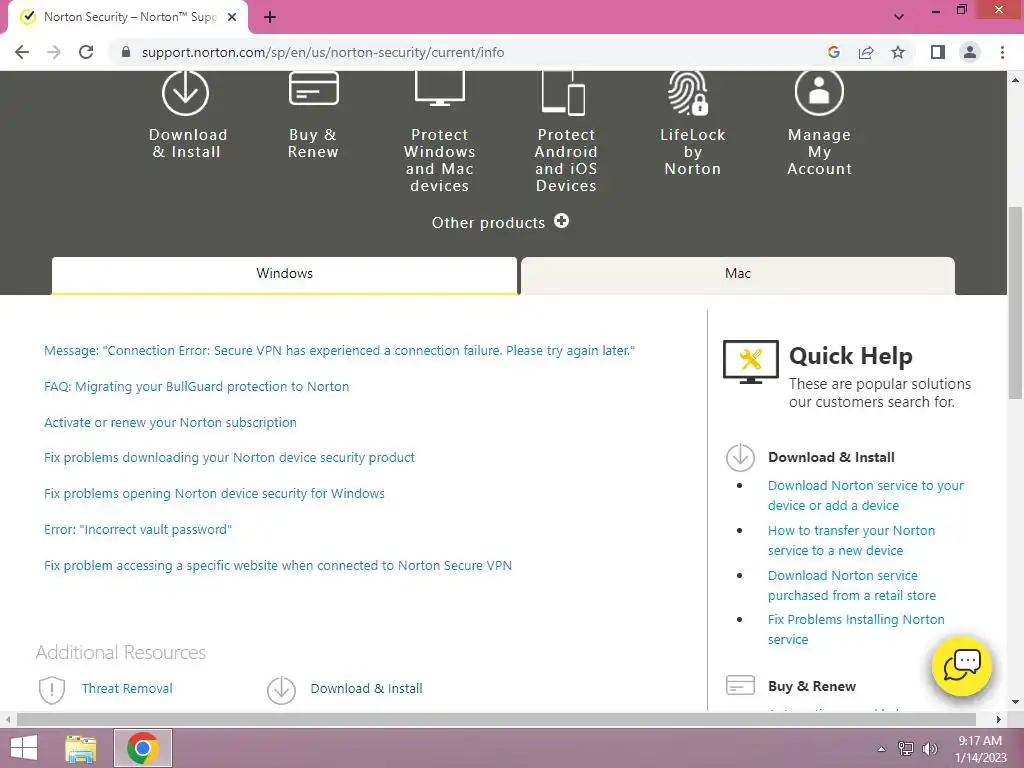Open Fix Problems Installing Norton service link
The width and height of the screenshot is (1024, 768).
coord(856,630)
